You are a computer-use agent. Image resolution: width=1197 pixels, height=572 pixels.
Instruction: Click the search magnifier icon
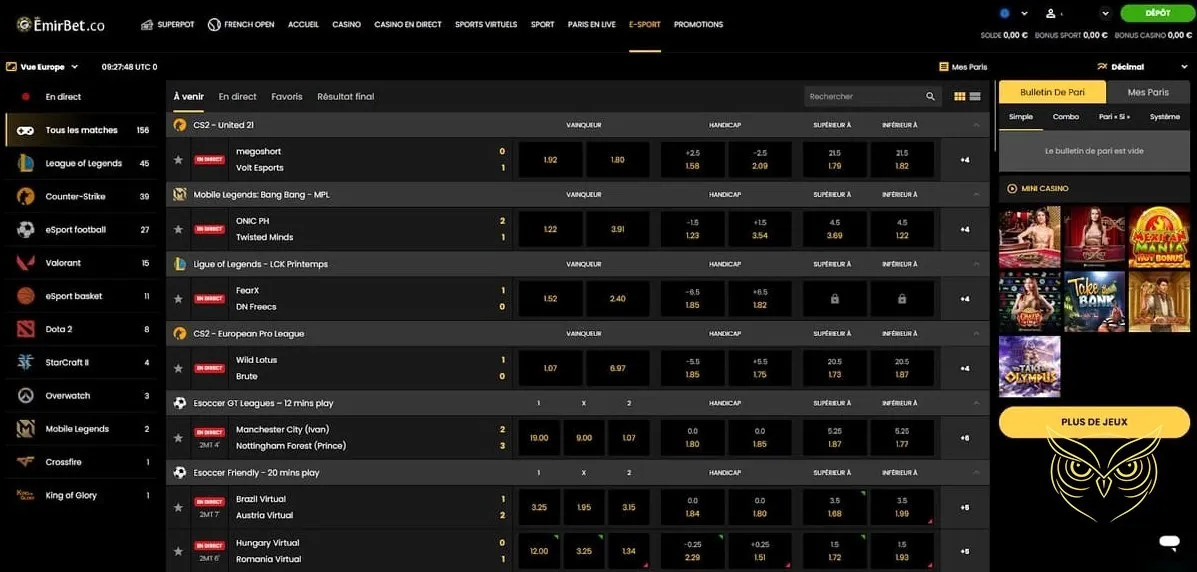pyautogui.click(x=930, y=97)
